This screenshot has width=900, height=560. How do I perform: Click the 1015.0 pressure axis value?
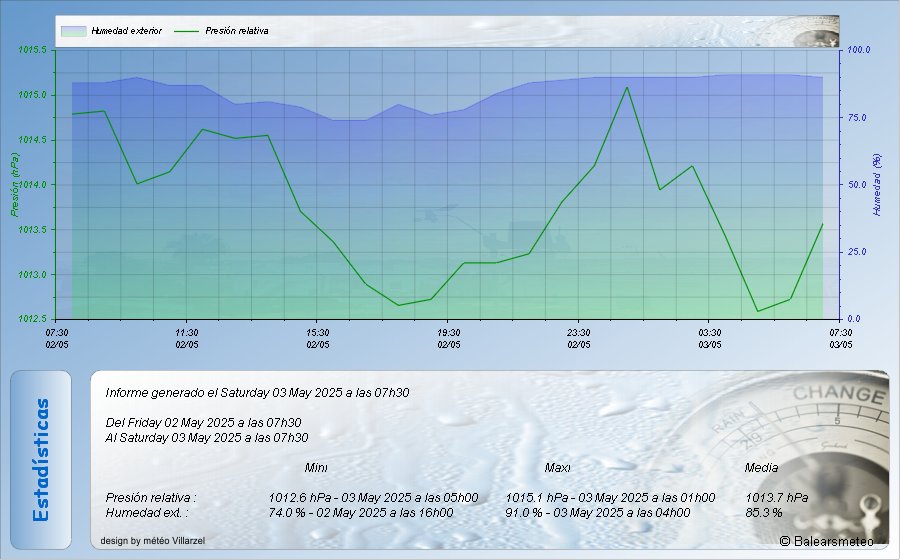(x=32, y=95)
